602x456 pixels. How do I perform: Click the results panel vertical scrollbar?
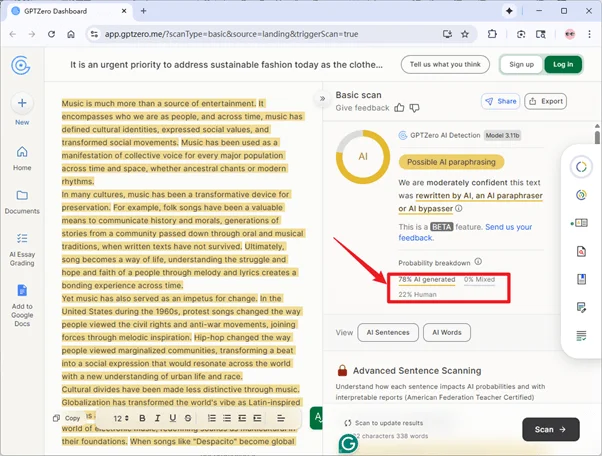coord(597,137)
